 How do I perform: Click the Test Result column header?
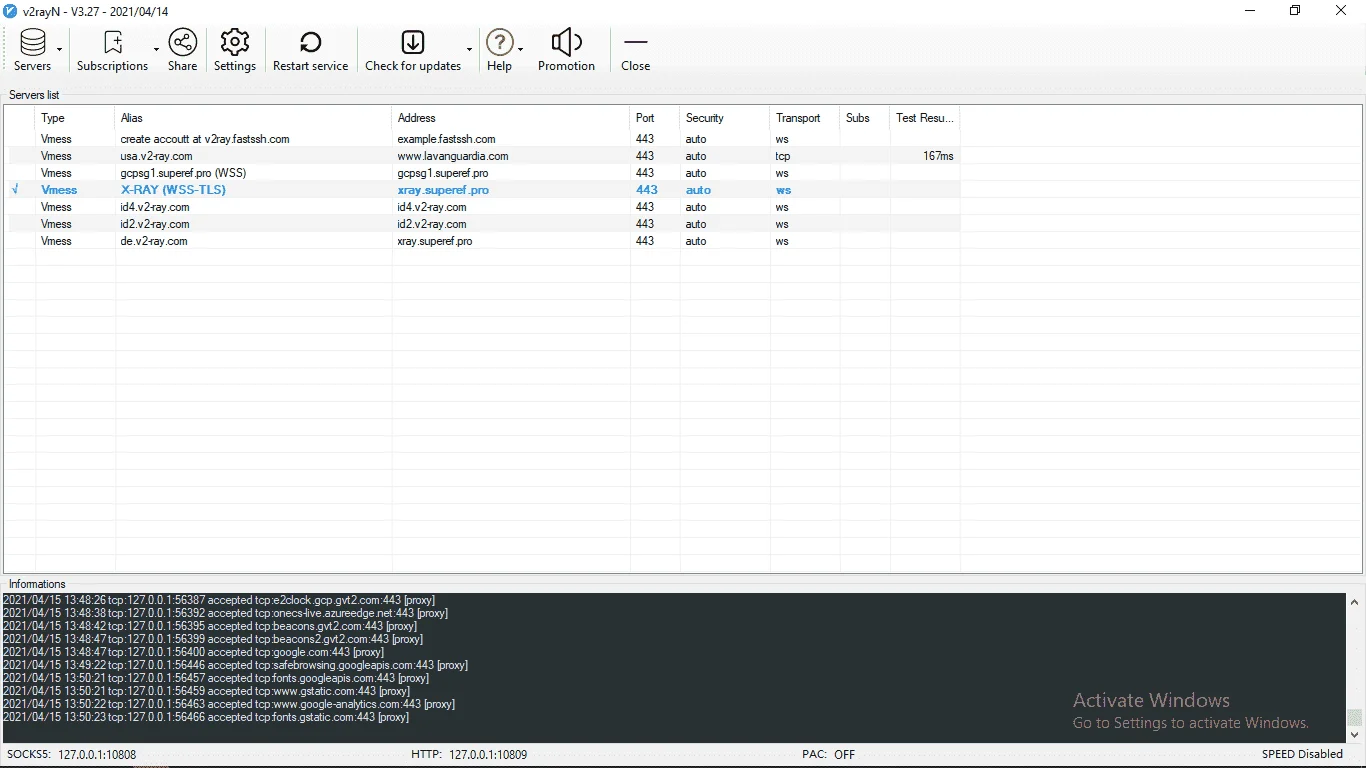925,118
